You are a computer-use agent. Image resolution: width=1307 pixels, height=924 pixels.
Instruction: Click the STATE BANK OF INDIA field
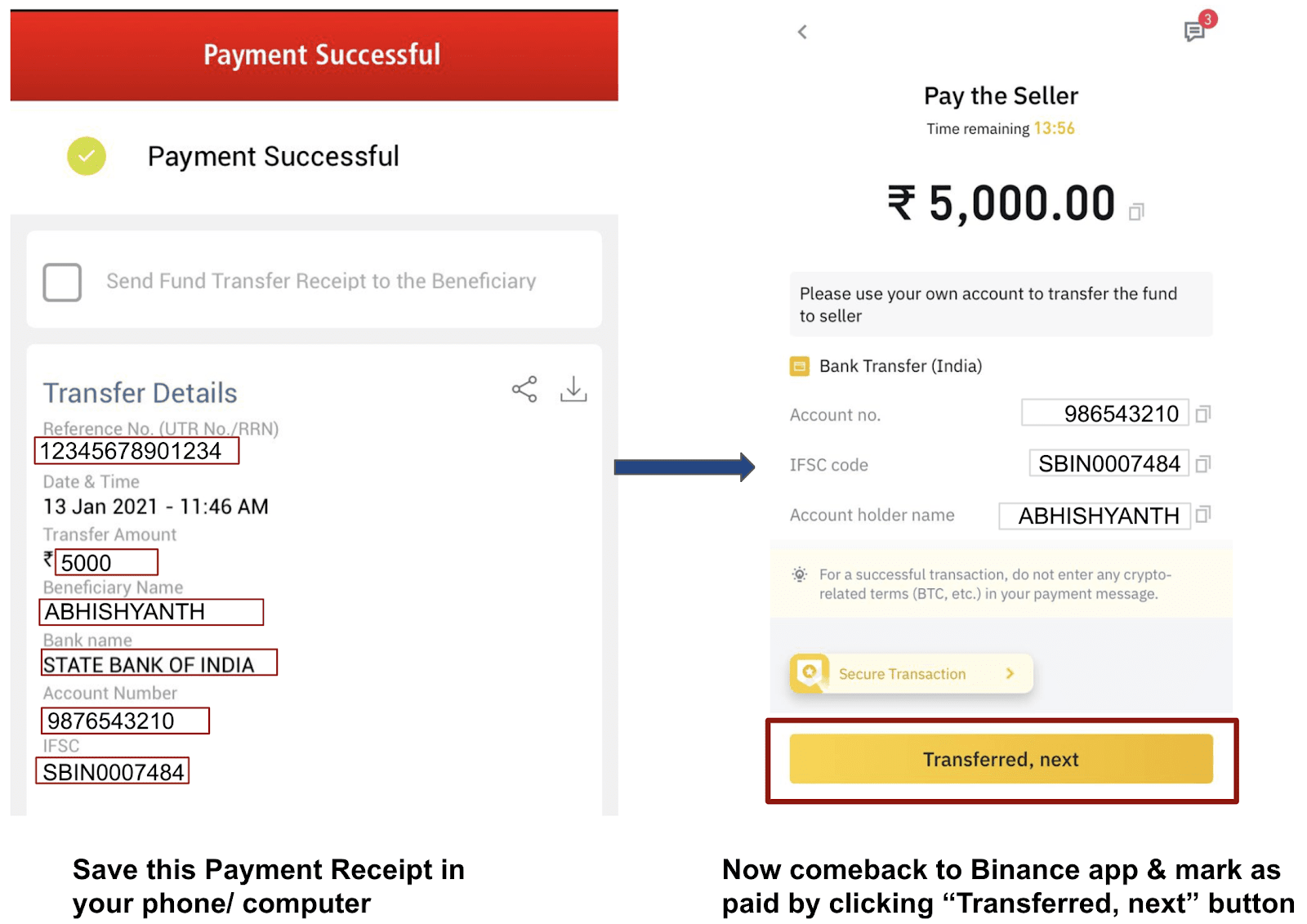coord(159,663)
